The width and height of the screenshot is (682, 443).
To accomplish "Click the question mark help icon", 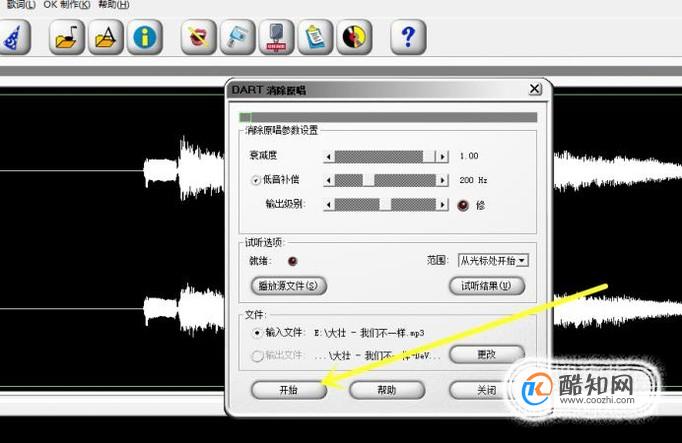I will point(408,37).
